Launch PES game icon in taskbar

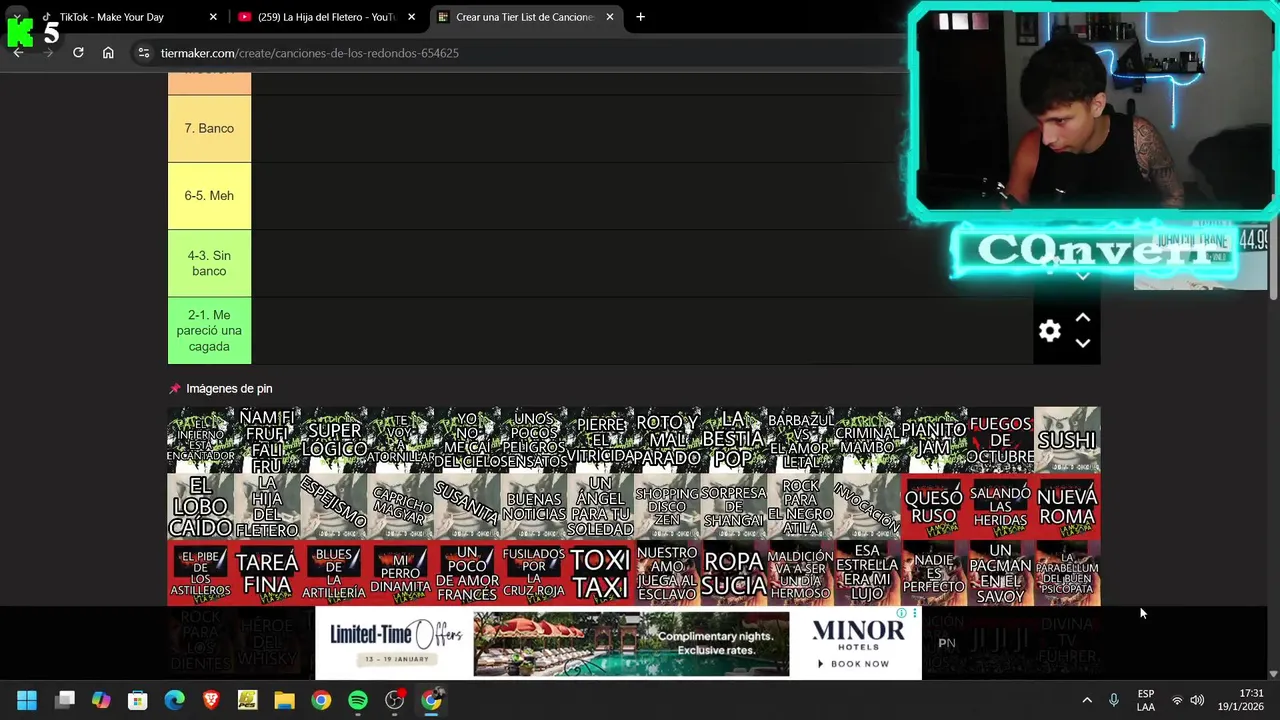(x=248, y=701)
